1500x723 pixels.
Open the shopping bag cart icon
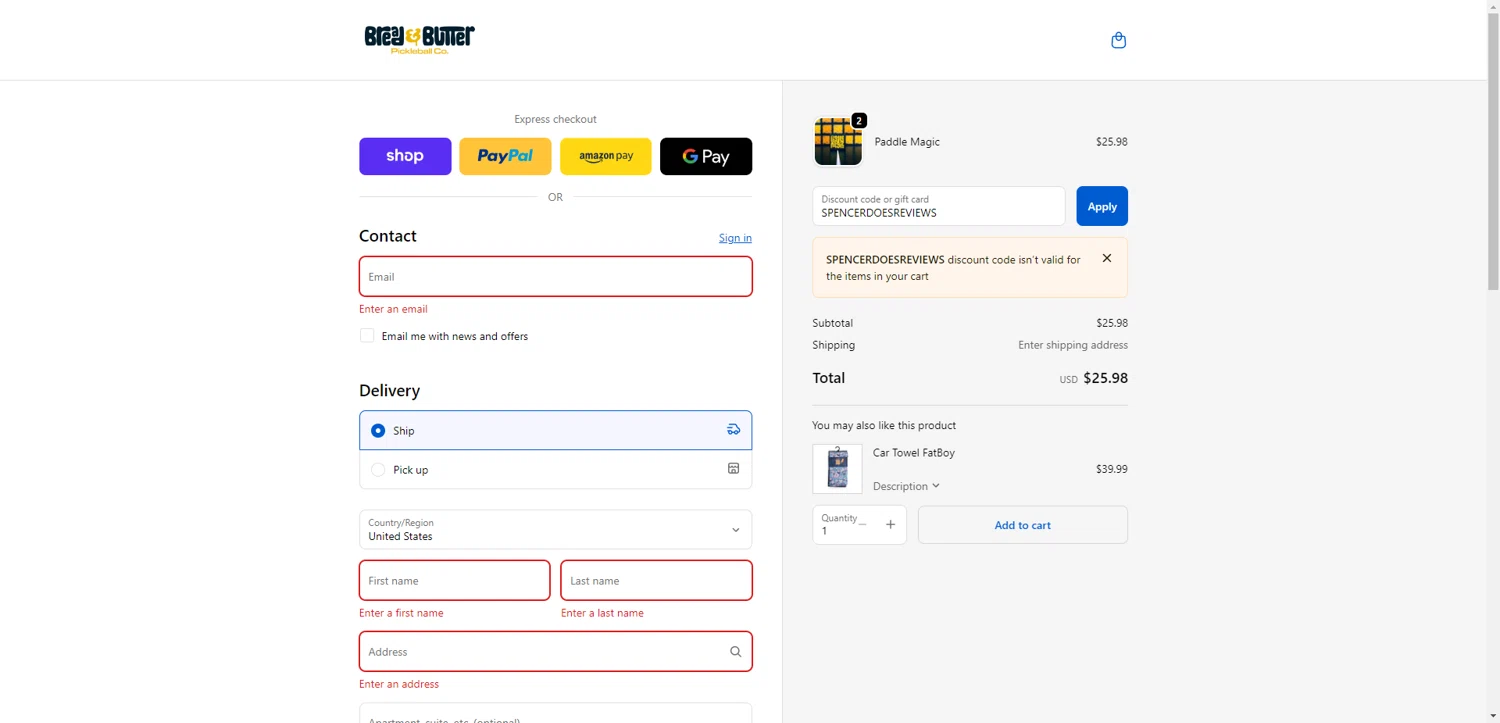tap(1118, 40)
